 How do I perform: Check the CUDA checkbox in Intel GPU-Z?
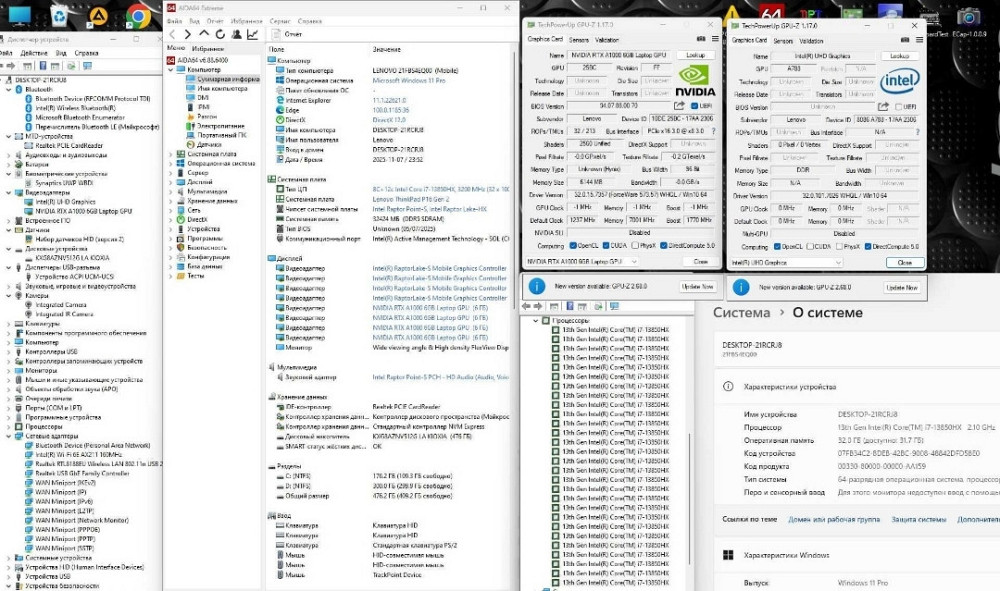coord(810,246)
